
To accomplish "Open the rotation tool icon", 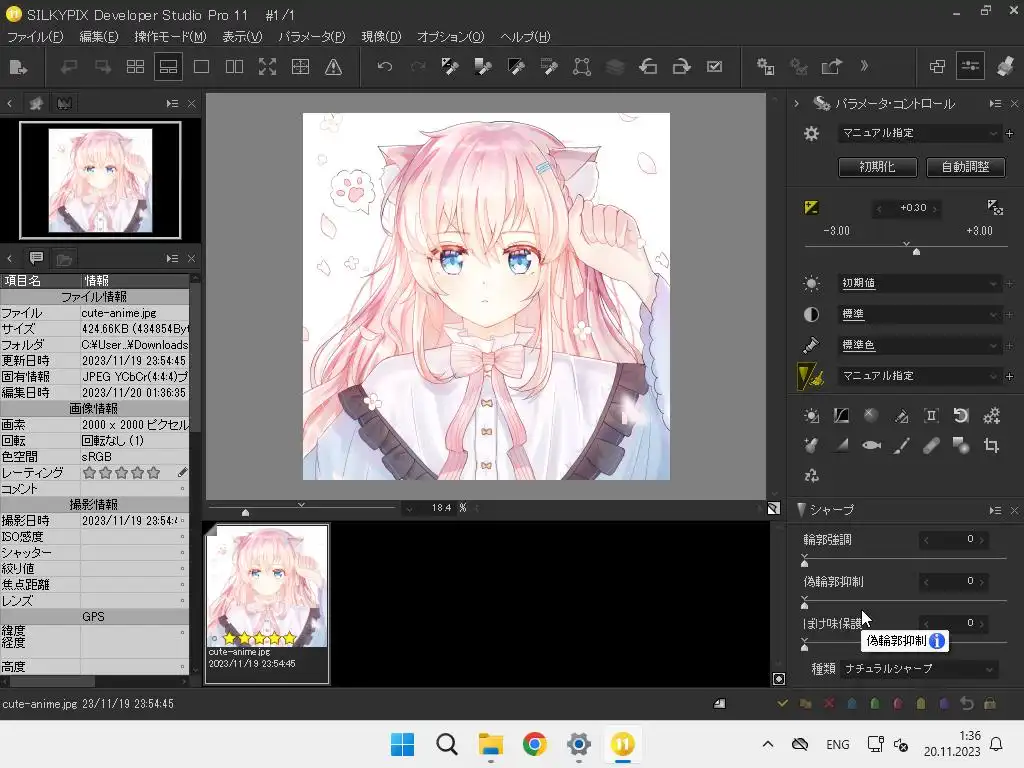I will point(961,415).
